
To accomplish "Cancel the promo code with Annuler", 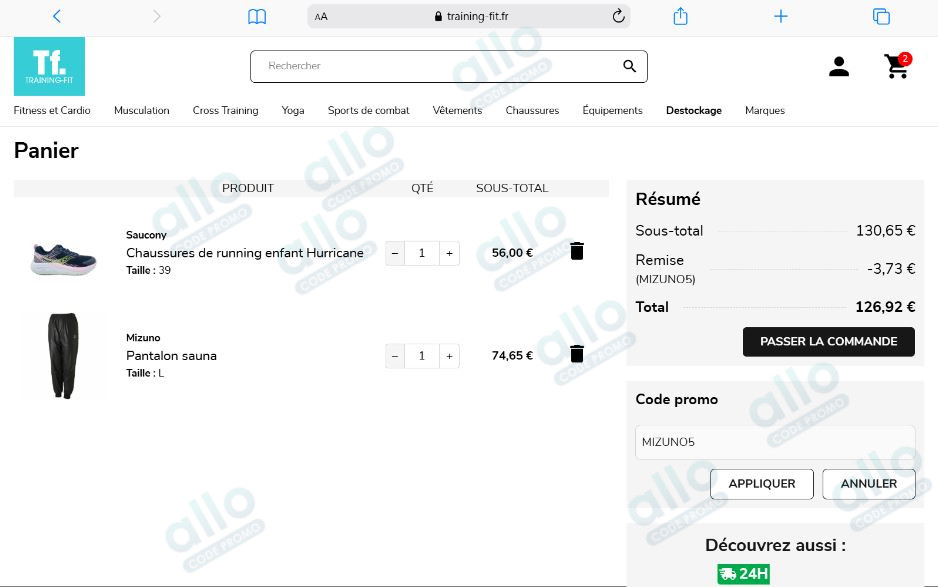I will click(868, 484).
